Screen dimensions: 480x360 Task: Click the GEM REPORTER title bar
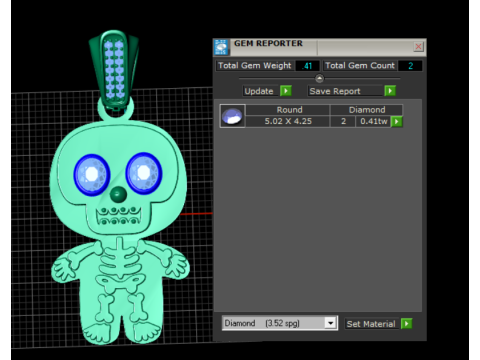(x=320, y=47)
